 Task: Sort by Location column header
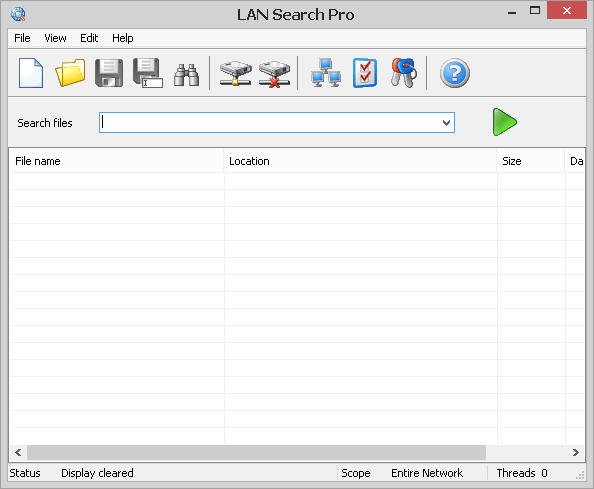360,161
